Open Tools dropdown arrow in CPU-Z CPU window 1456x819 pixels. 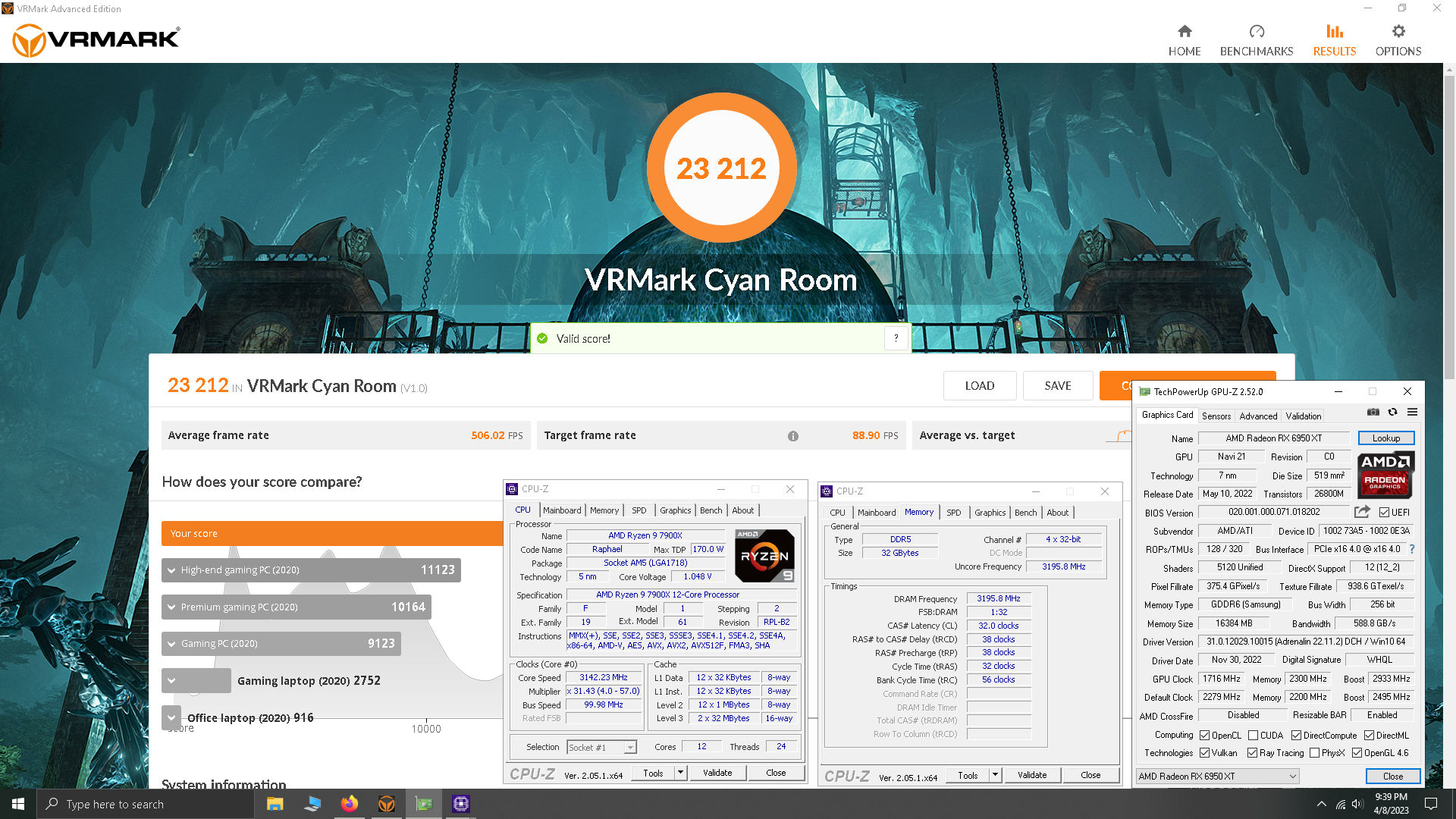[x=680, y=773]
